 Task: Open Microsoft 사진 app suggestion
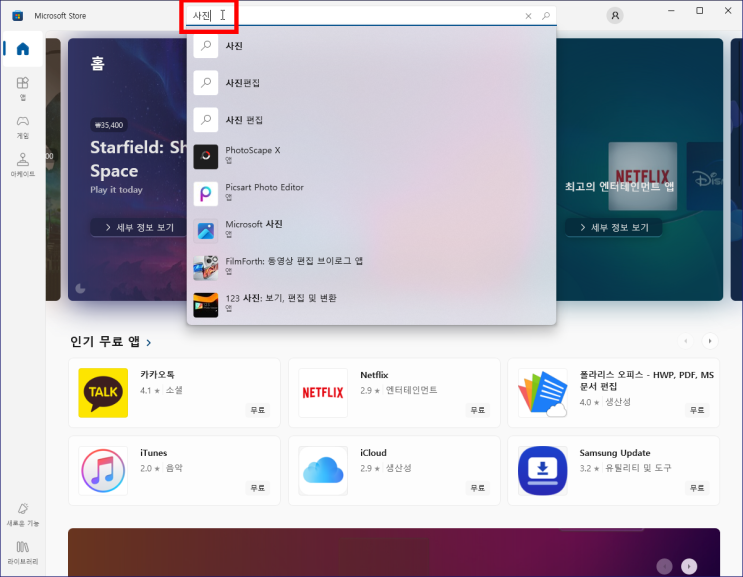pos(372,230)
